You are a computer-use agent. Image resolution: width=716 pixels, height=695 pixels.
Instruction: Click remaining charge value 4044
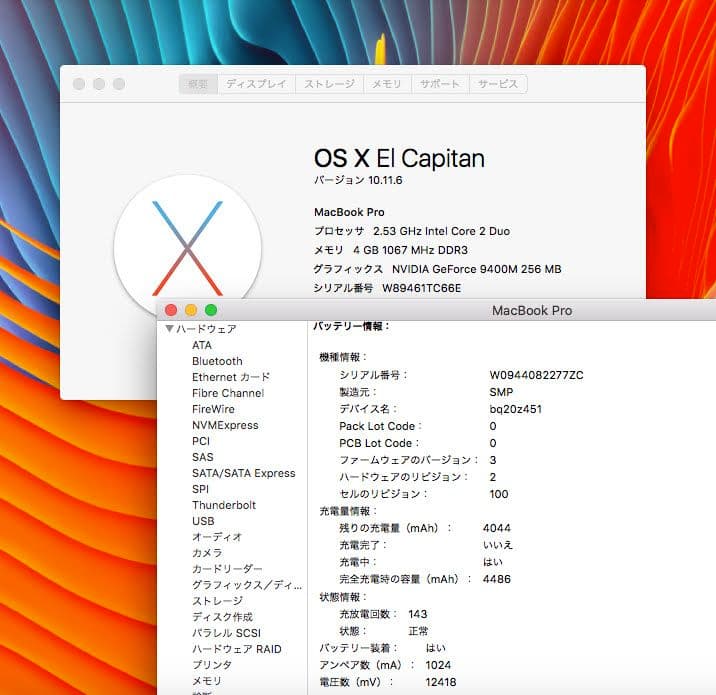pos(497,528)
